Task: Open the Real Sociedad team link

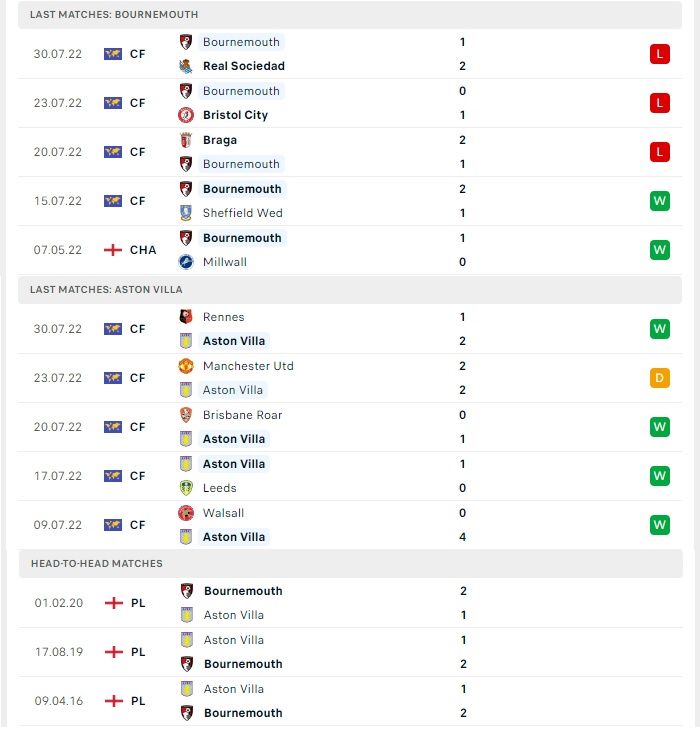Action: pos(244,66)
